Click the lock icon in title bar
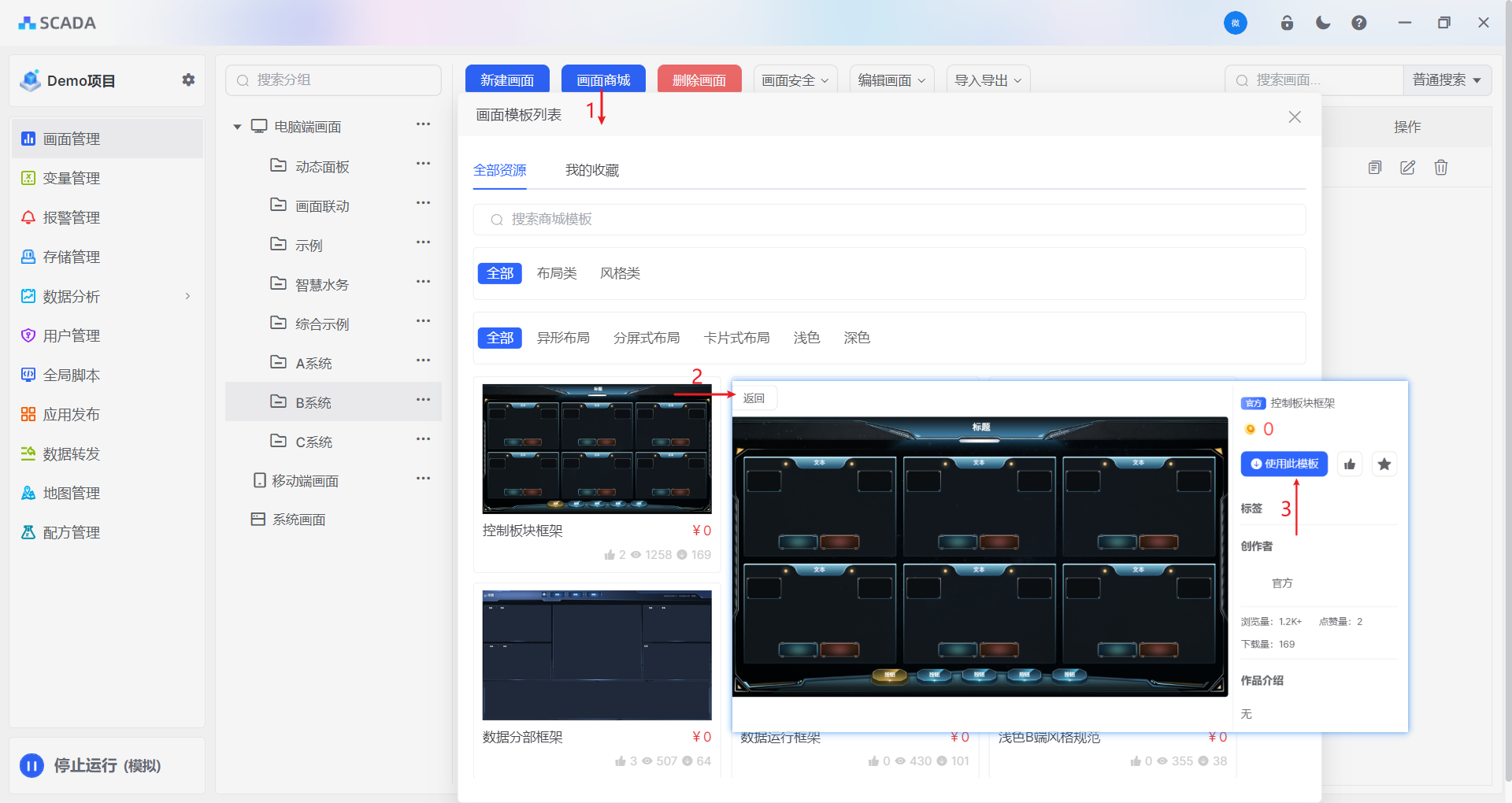The width and height of the screenshot is (1512, 803). point(1287,23)
